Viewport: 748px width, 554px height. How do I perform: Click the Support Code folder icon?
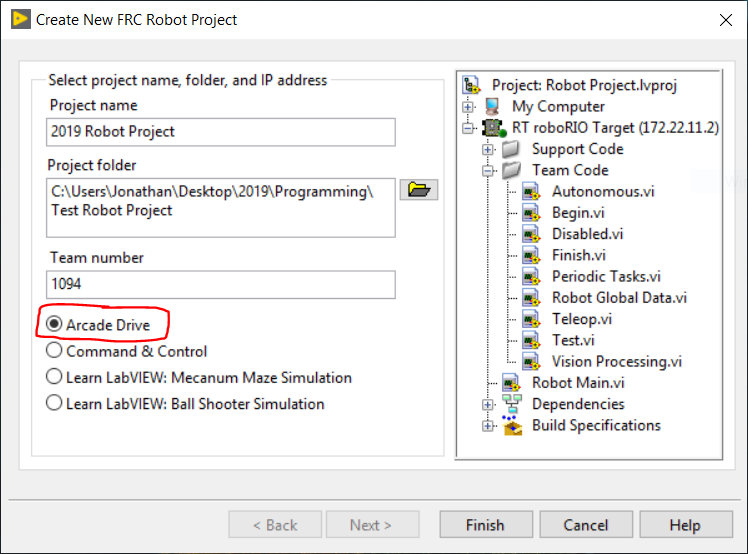point(511,149)
